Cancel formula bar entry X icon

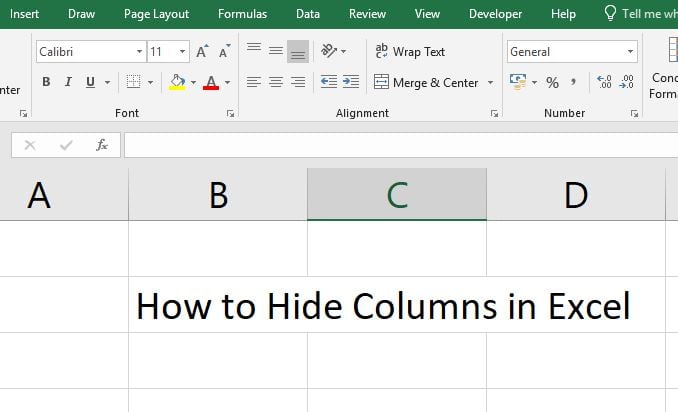pyautogui.click(x=30, y=145)
